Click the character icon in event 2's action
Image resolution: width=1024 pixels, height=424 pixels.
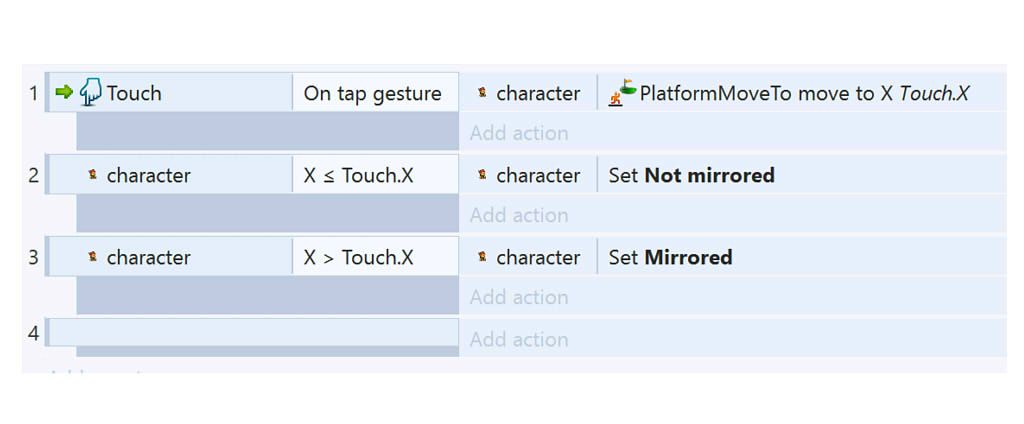click(482, 175)
